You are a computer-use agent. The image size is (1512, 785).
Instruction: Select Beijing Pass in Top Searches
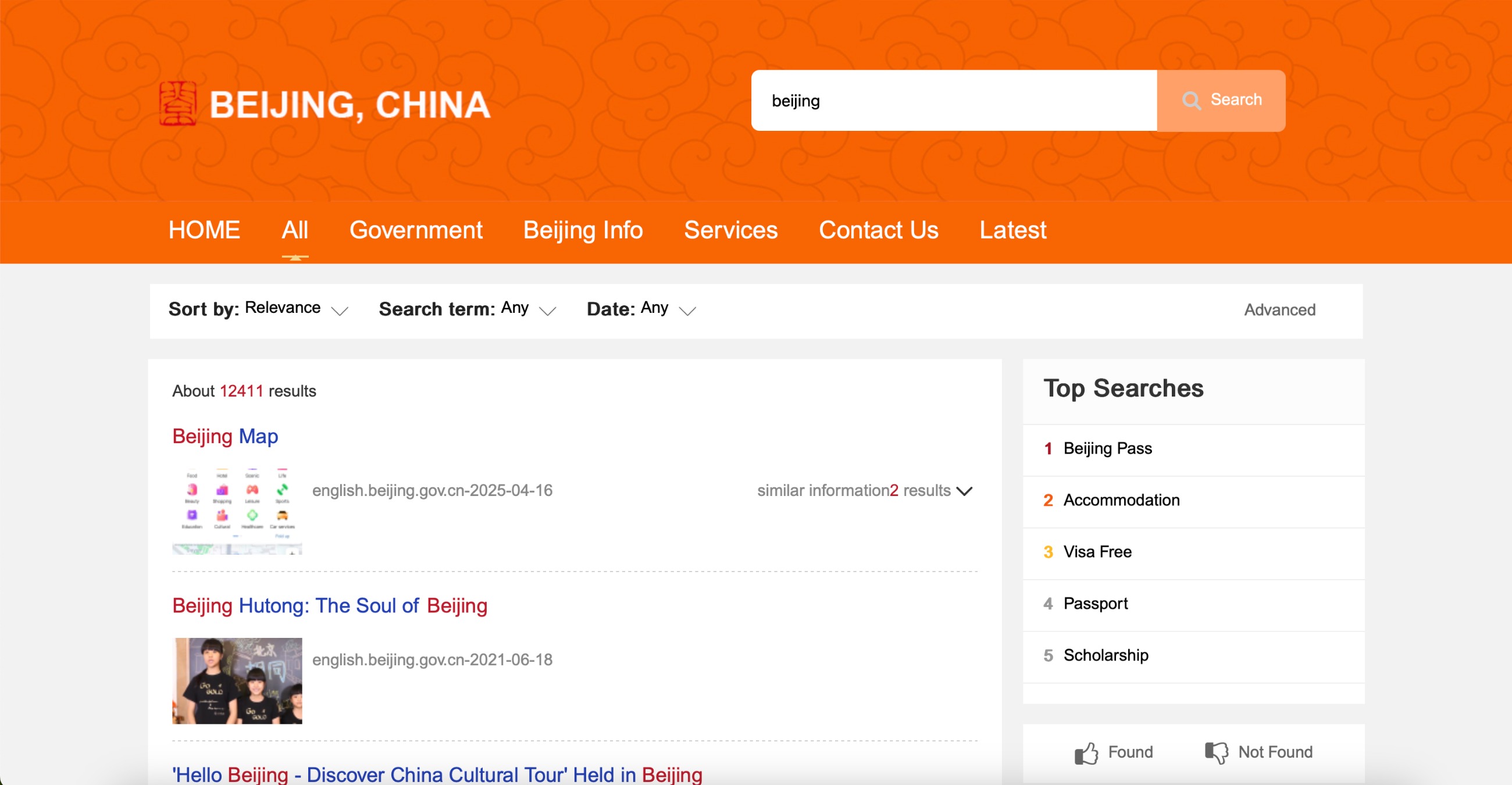(x=1107, y=449)
